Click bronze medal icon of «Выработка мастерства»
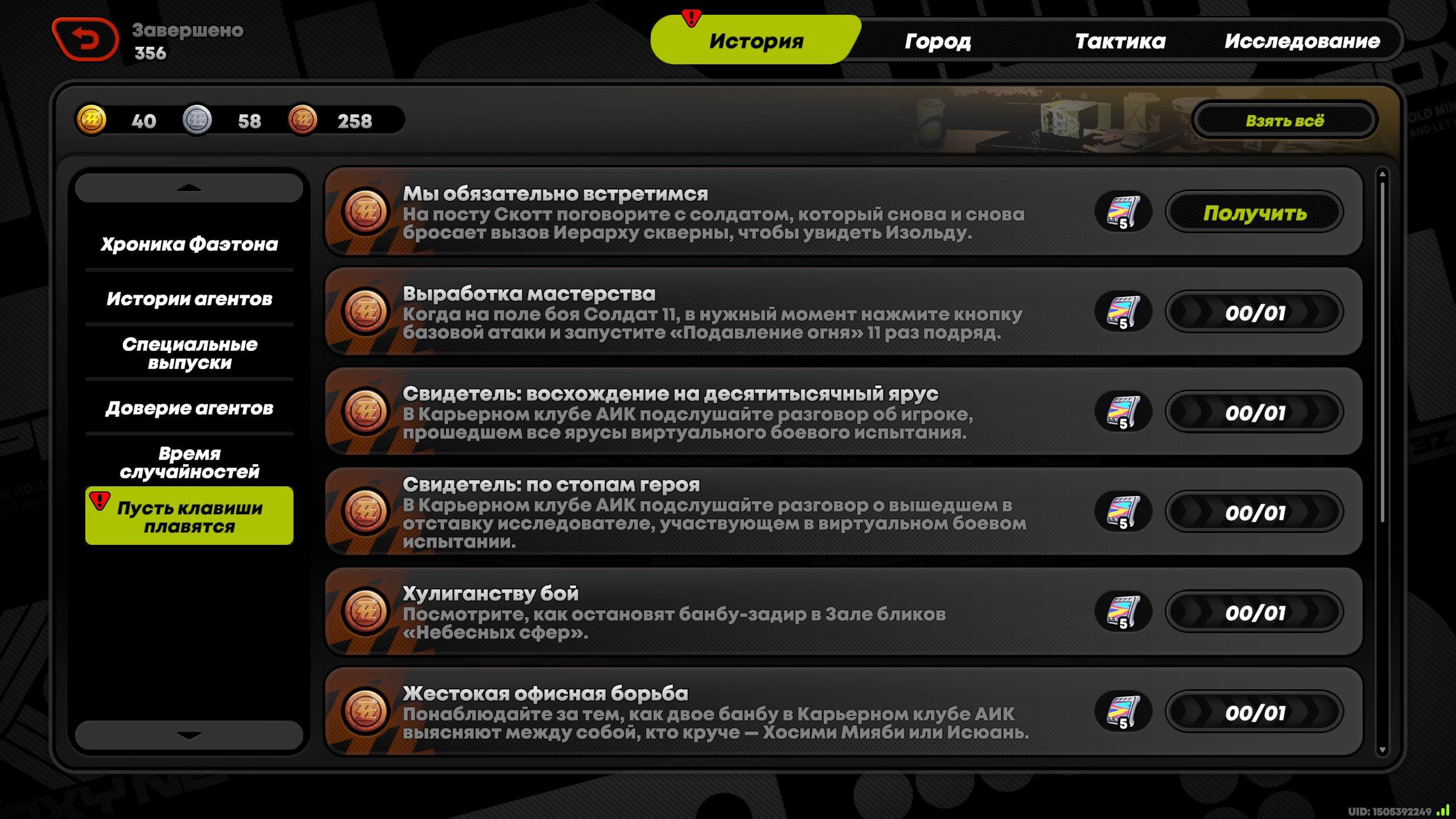Image resolution: width=1456 pixels, height=819 pixels. point(365,312)
